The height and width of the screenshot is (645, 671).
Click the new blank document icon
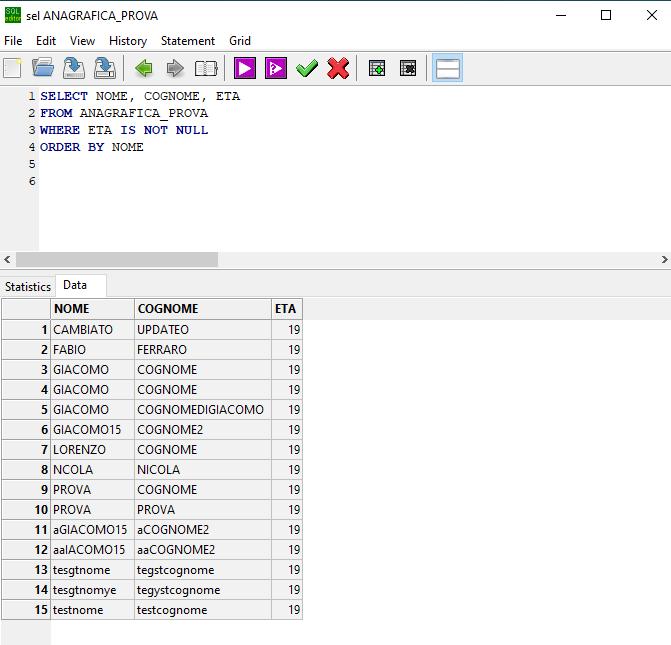12,68
